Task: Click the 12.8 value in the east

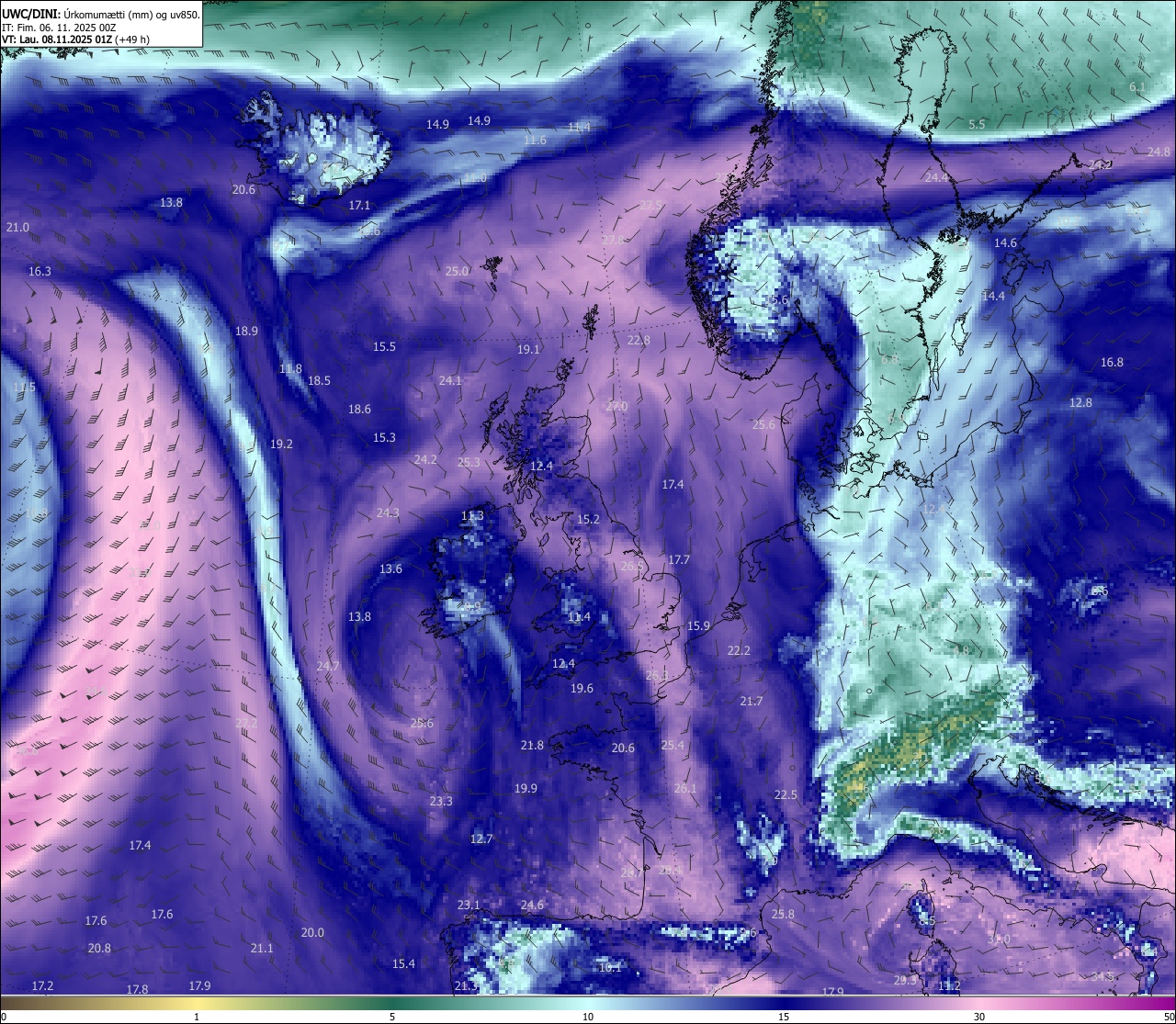Action: (x=1080, y=403)
